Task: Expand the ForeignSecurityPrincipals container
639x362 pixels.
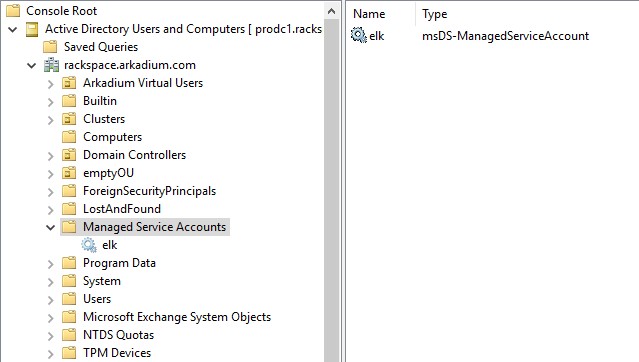Action: (x=51, y=192)
